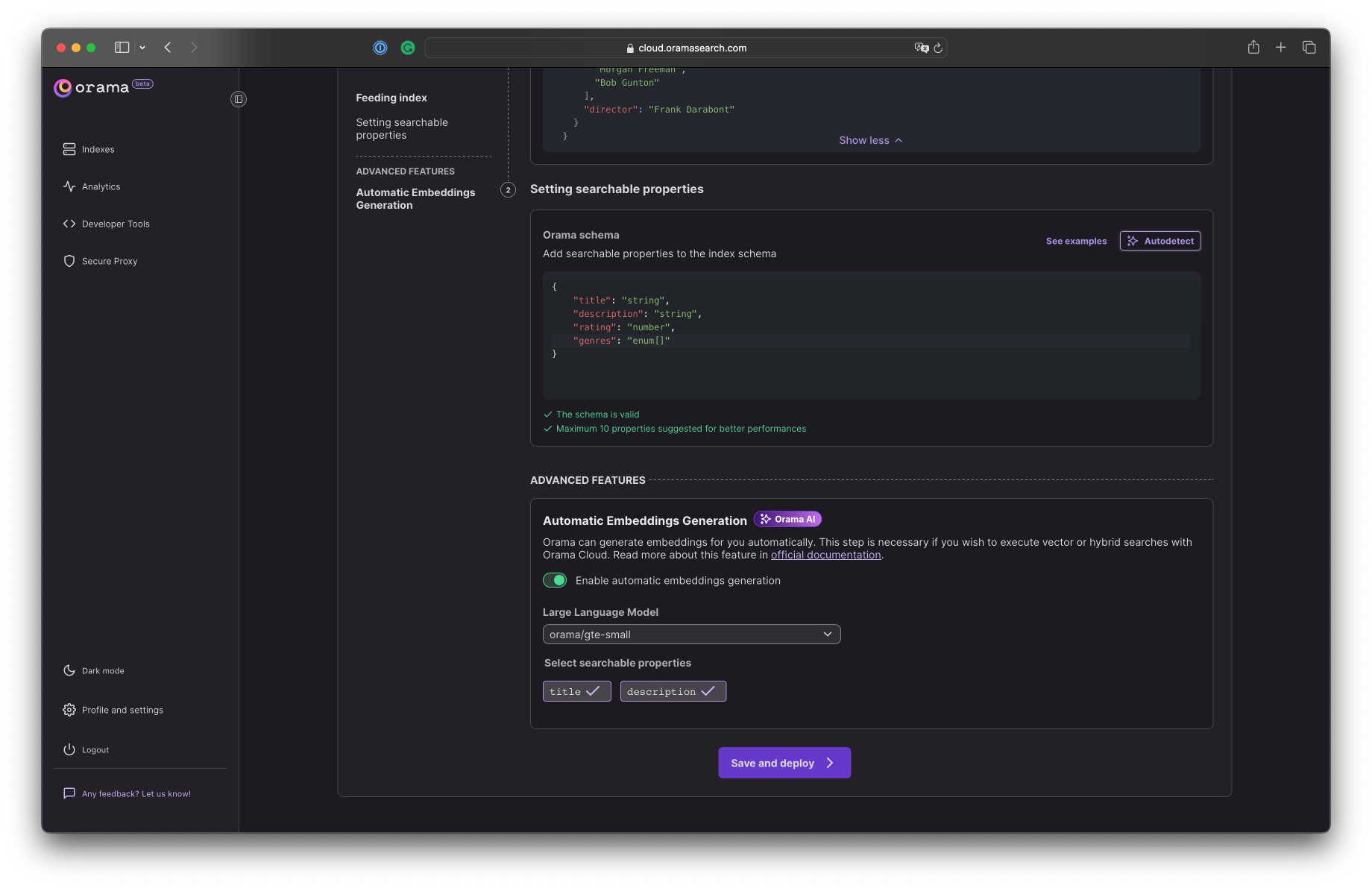1372x888 pixels.
Task: Show Safari tab overview
Action: click(x=1309, y=47)
